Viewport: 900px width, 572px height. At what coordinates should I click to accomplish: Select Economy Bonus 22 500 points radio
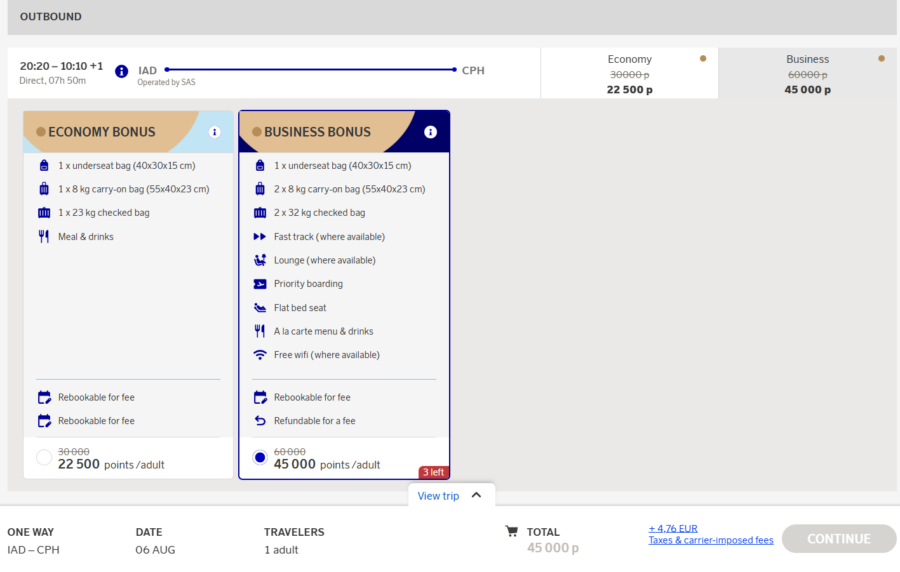pos(44,457)
